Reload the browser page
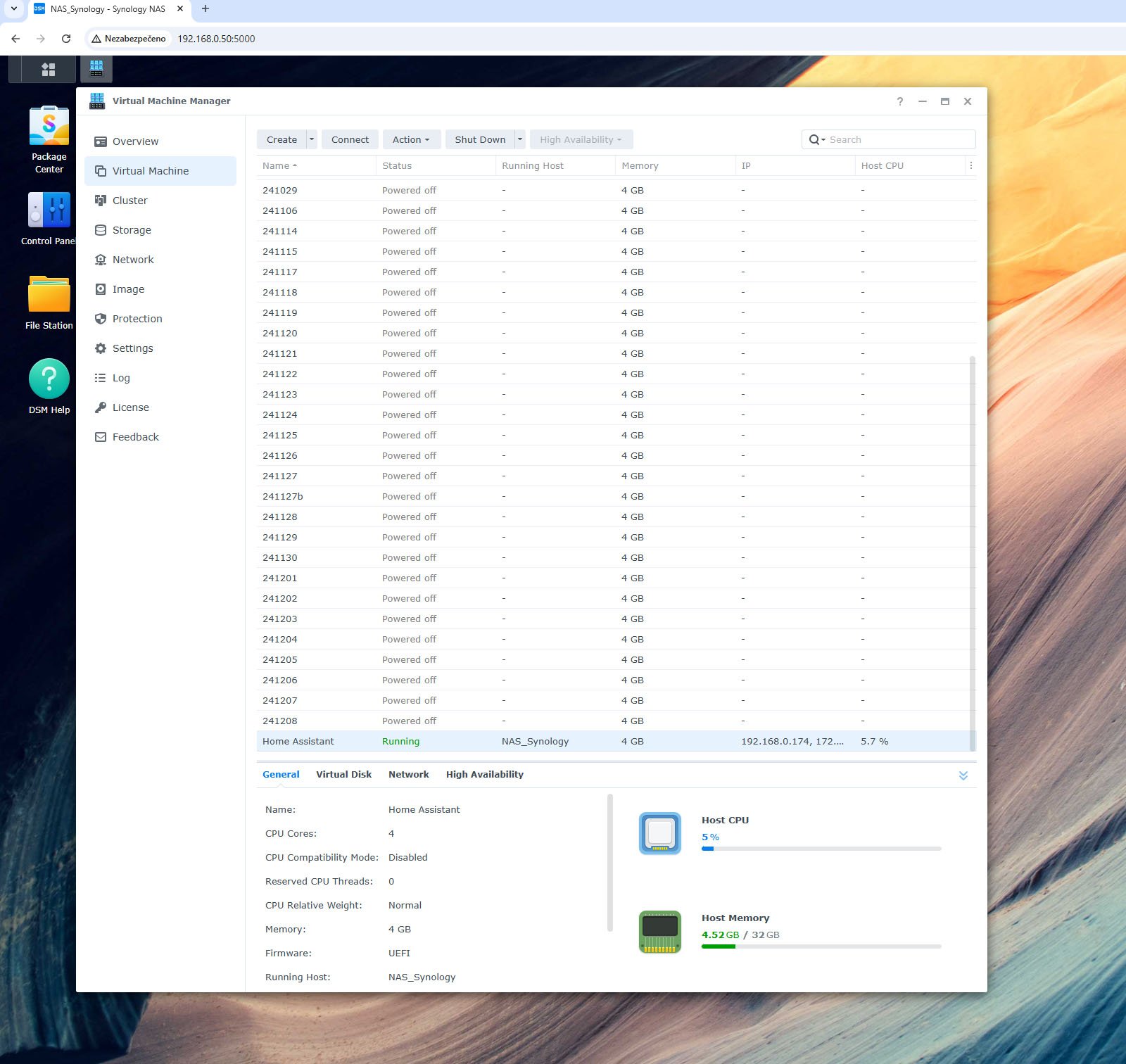Viewport: 1126px width, 1064px height. 66,39
